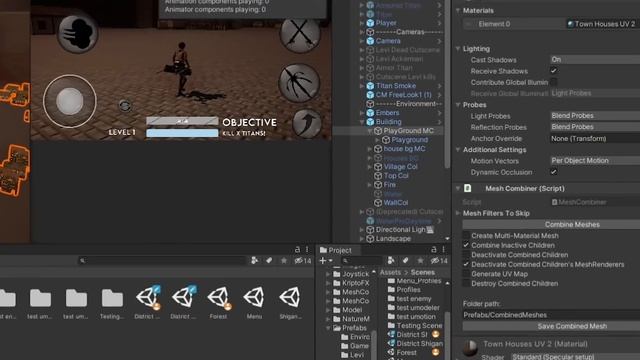
Task: Expand Mesh Filters To Skip foldout
Action: pyautogui.click(x=458, y=213)
